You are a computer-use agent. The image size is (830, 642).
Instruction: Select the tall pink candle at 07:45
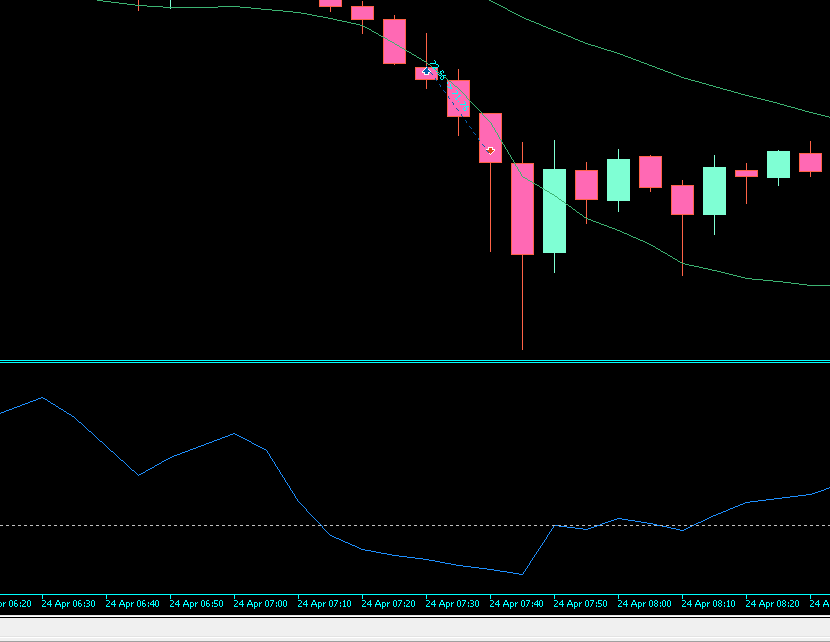(522, 209)
